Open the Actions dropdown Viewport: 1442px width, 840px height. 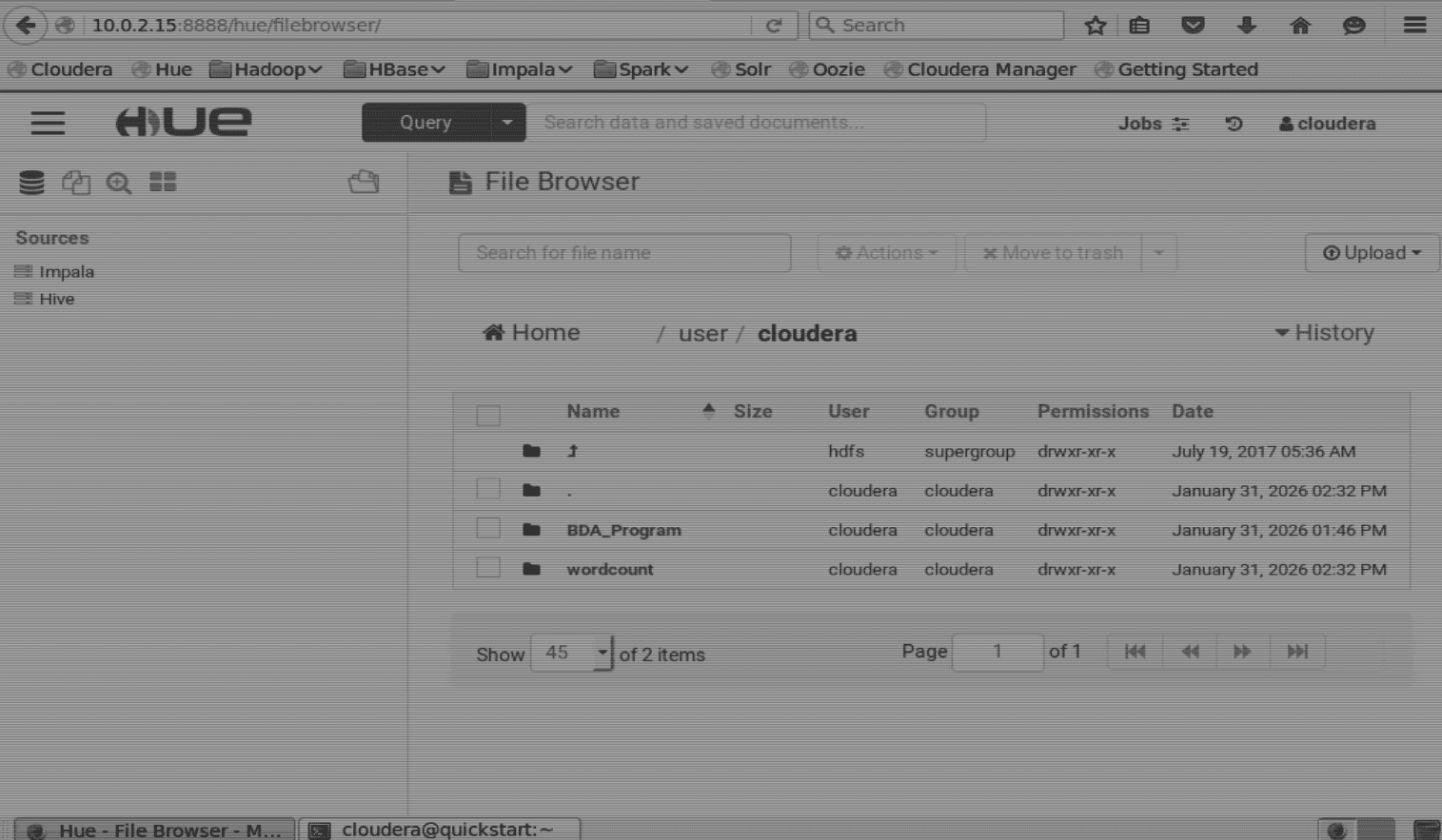[x=886, y=253]
